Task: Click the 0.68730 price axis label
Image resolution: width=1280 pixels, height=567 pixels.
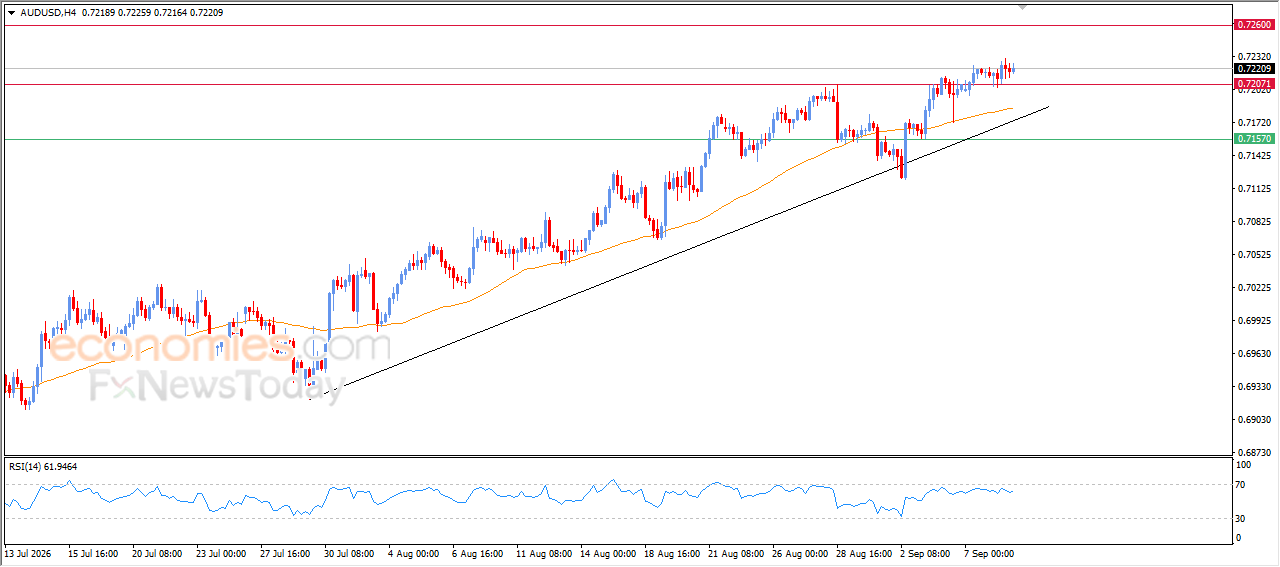Action: coord(1254,453)
